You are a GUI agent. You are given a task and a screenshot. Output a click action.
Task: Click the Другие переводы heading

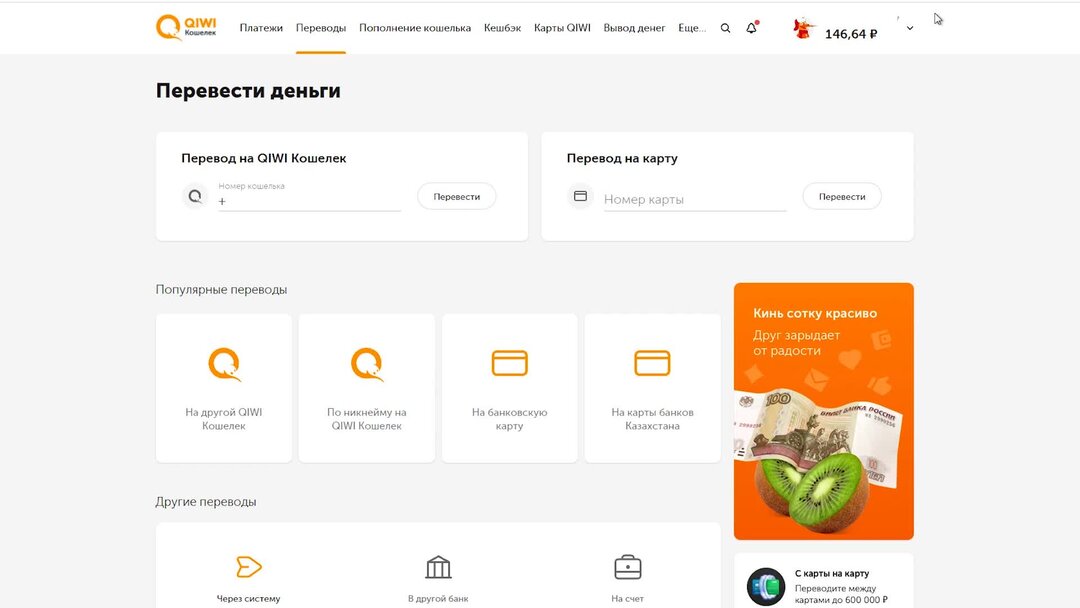(206, 502)
